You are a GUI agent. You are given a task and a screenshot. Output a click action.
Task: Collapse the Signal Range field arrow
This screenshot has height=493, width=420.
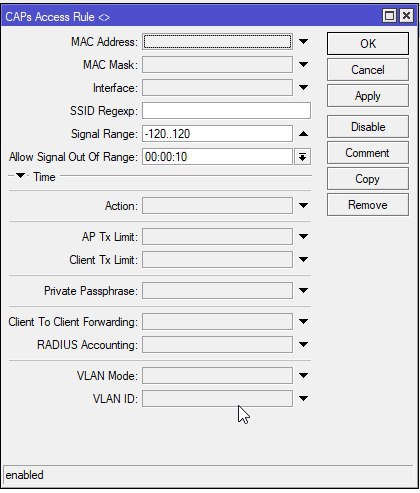[303, 134]
